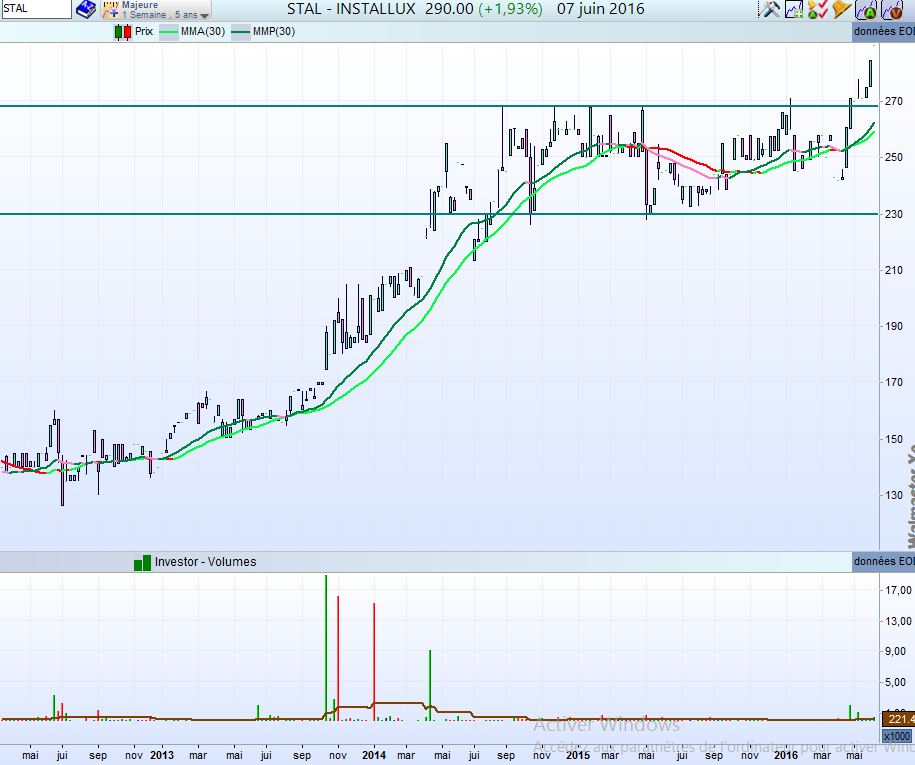This screenshot has height=765, width=915.
Task: Click the 230 price axis label
Action: pyautogui.click(x=893, y=214)
